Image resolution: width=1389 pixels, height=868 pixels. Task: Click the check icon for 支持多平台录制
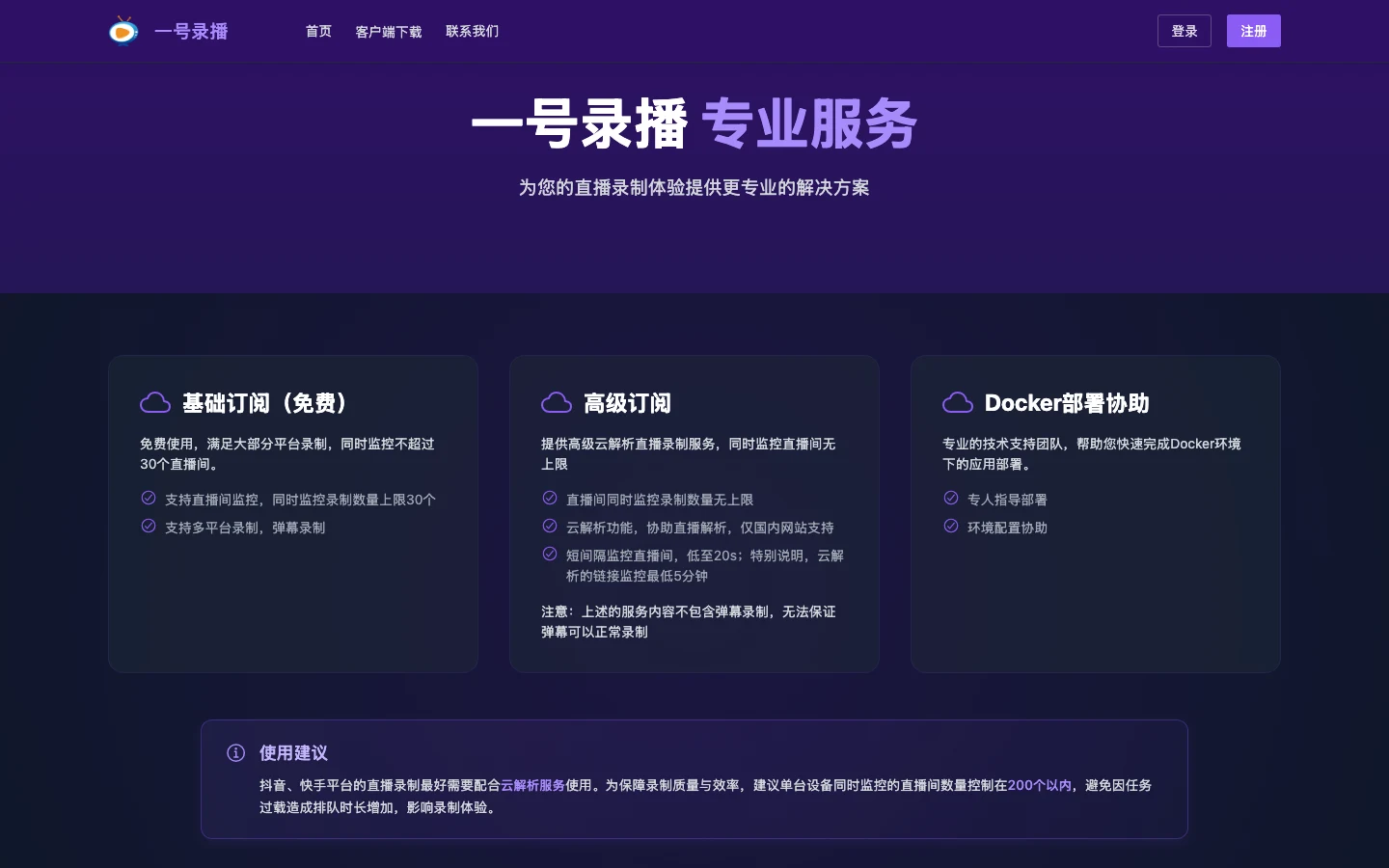149,526
